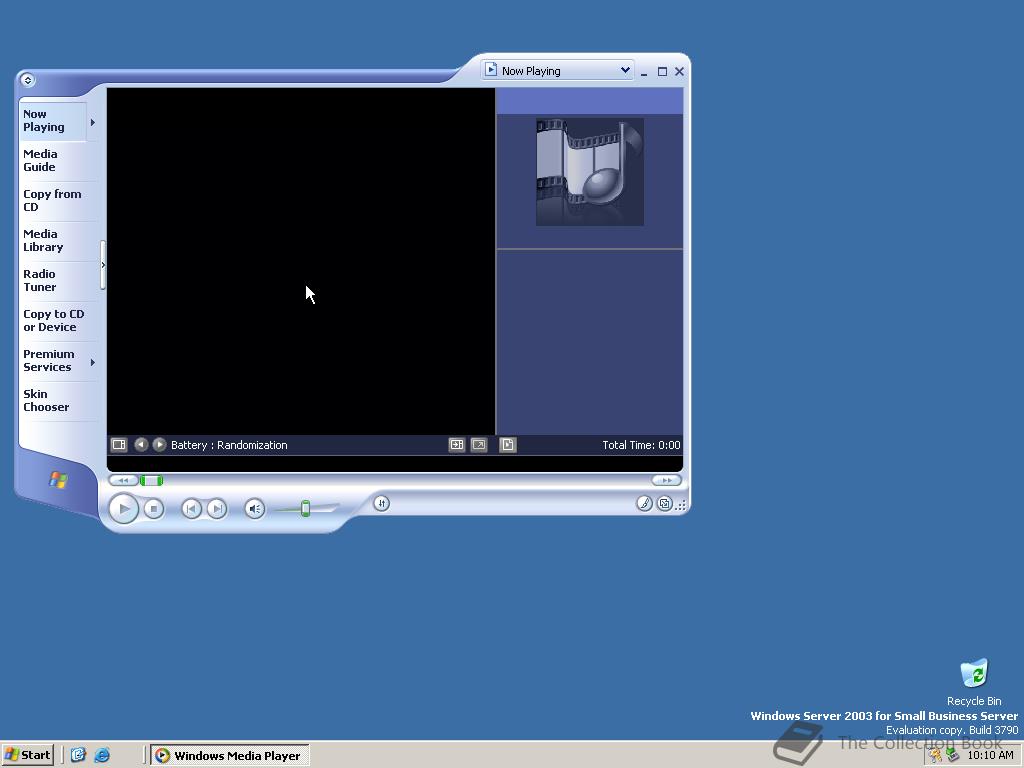
Task: Select the previous visualization arrow
Action: click(141, 445)
